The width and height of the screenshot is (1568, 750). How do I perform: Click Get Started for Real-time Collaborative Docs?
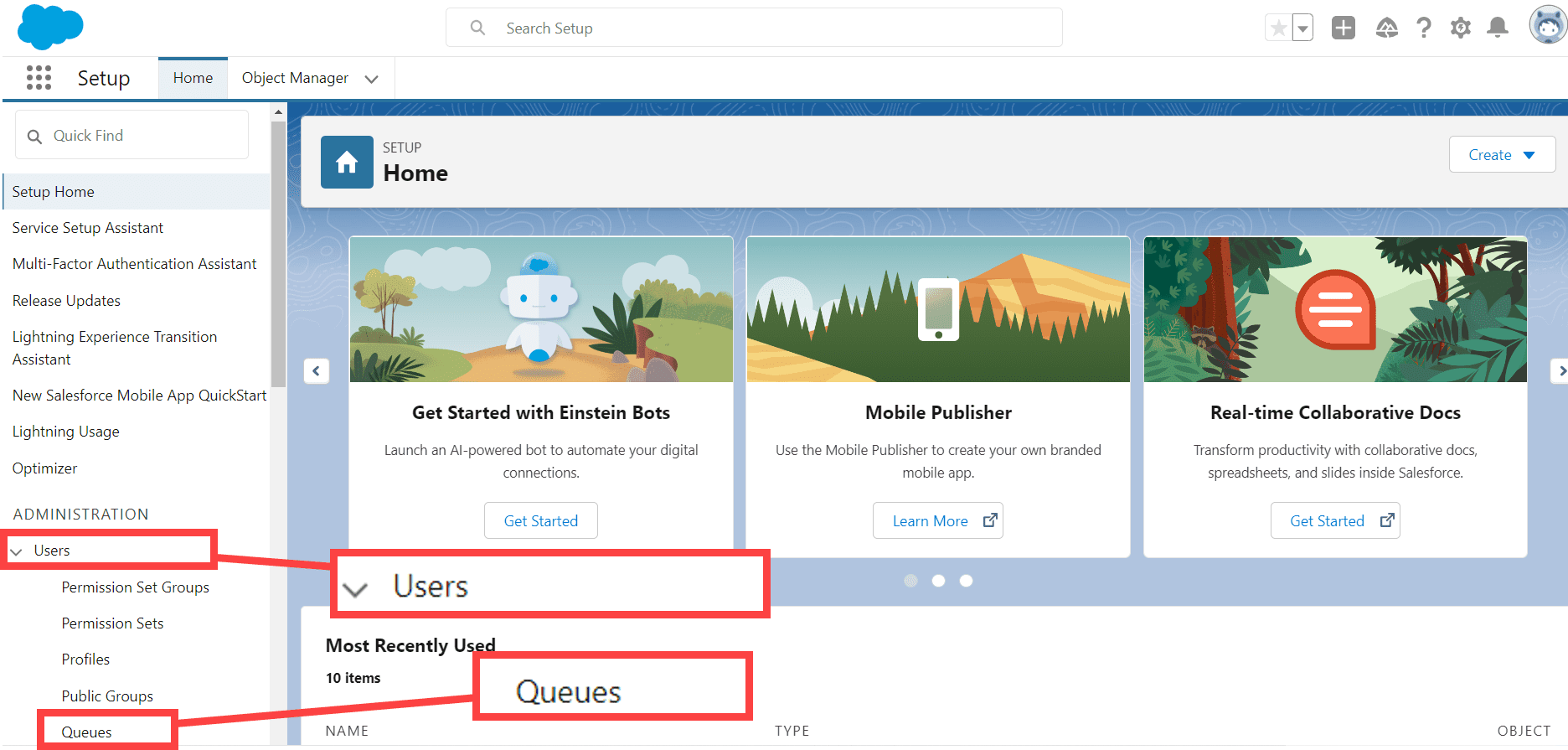pos(1335,520)
